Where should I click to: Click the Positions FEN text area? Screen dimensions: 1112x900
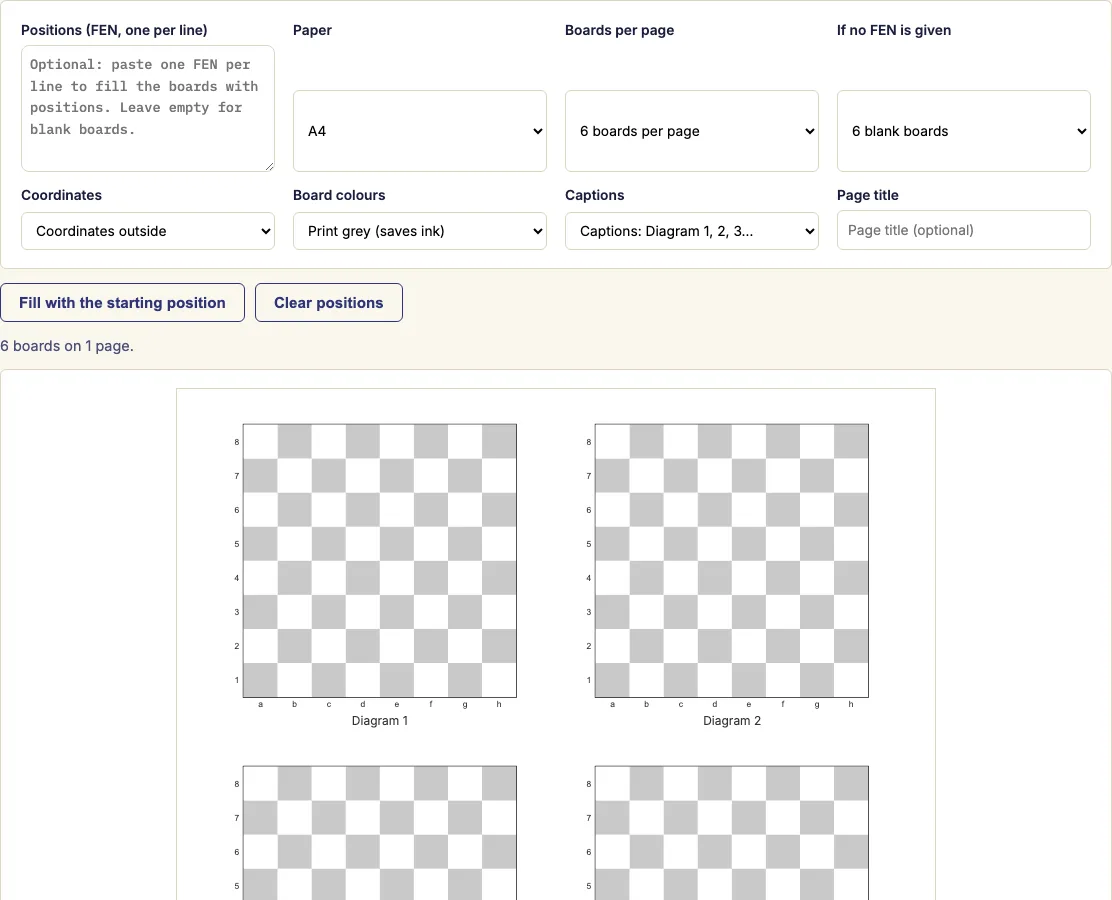point(148,109)
